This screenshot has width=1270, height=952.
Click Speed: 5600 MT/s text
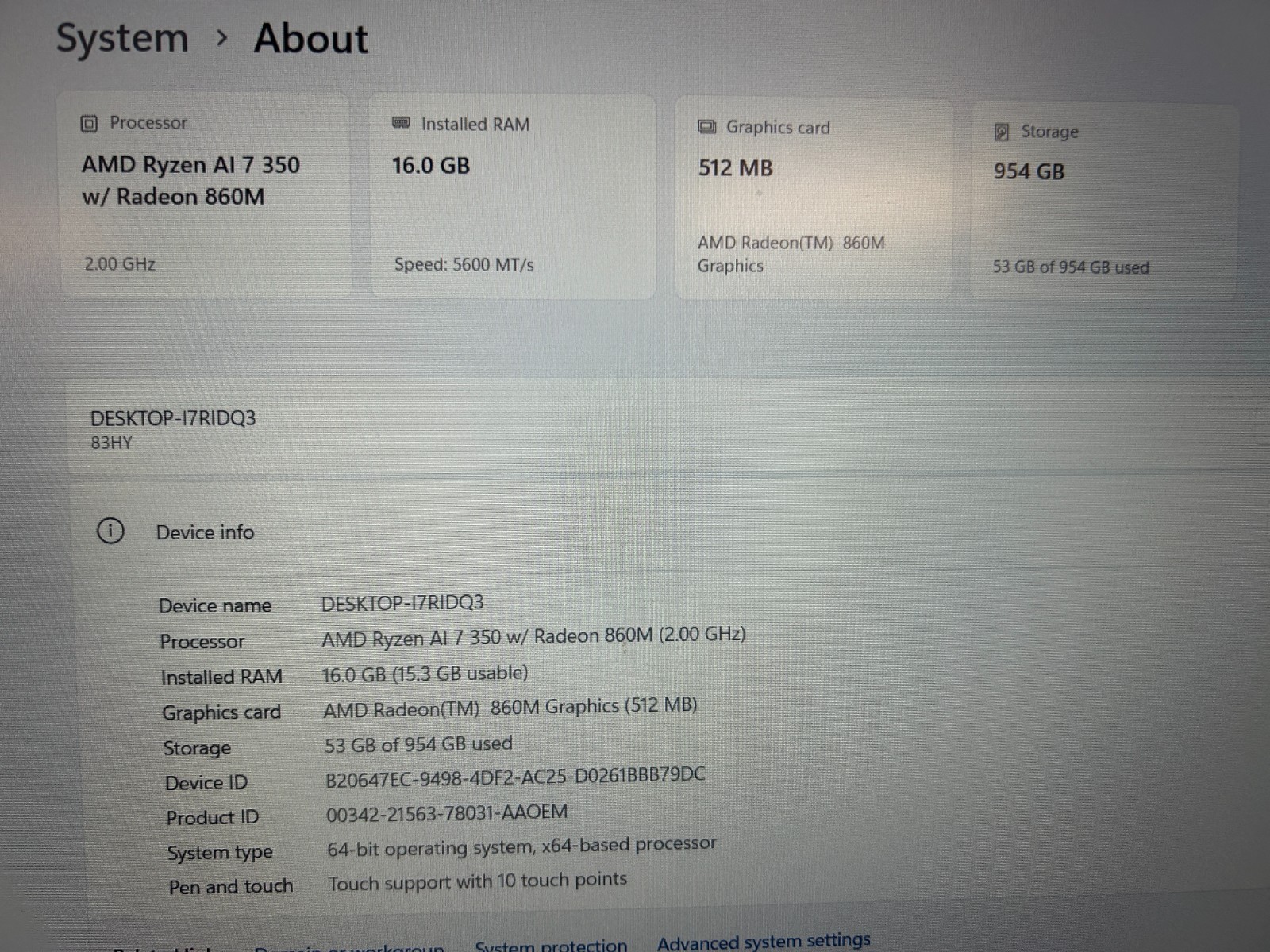[464, 264]
